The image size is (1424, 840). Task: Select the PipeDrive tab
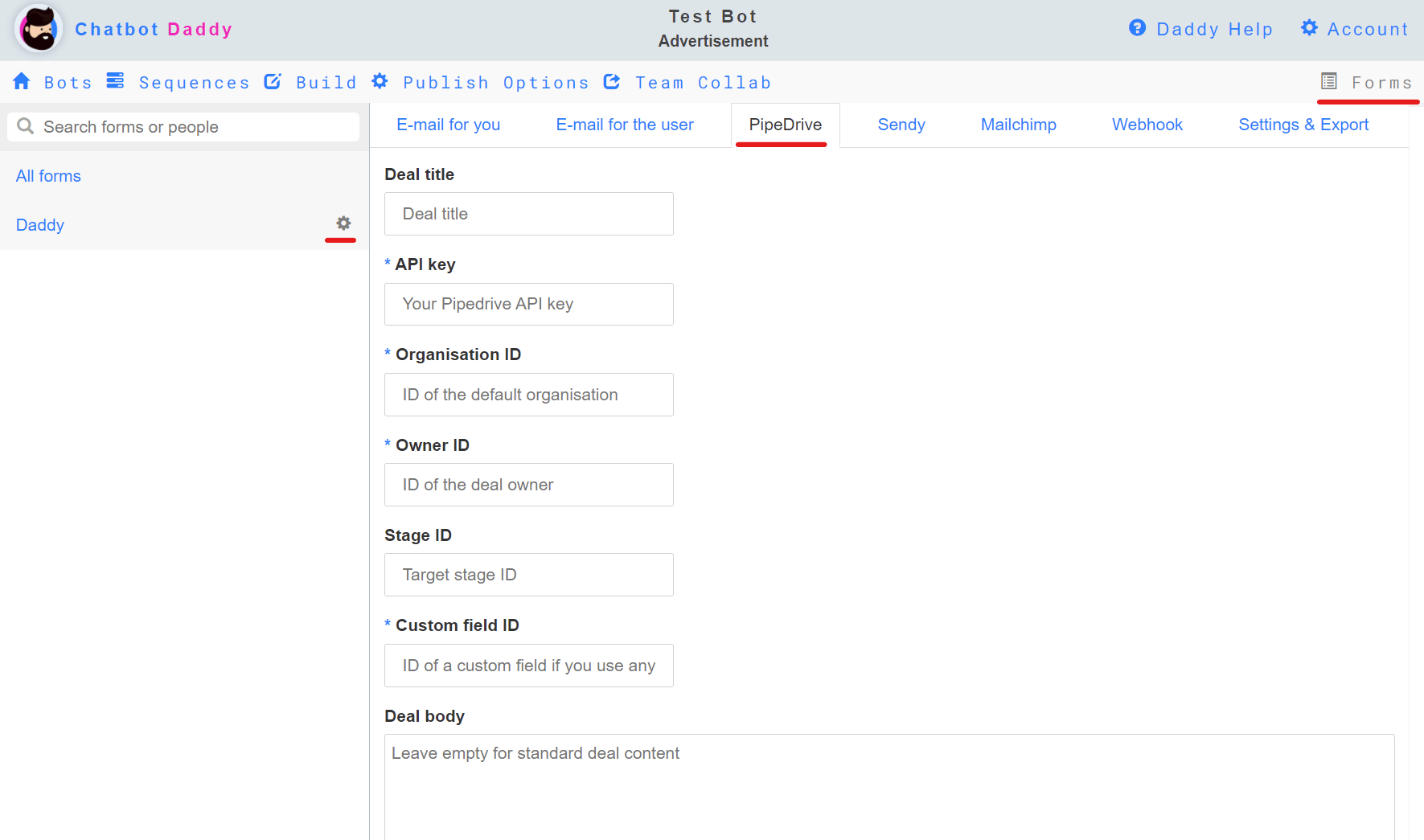pyautogui.click(x=786, y=125)
